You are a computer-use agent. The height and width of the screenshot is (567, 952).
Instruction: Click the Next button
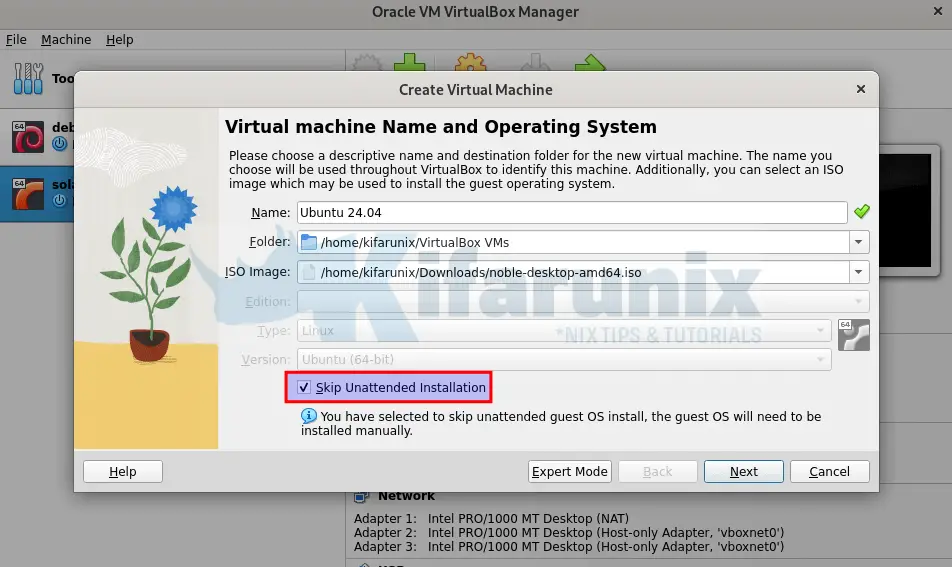tap(744, 472)
